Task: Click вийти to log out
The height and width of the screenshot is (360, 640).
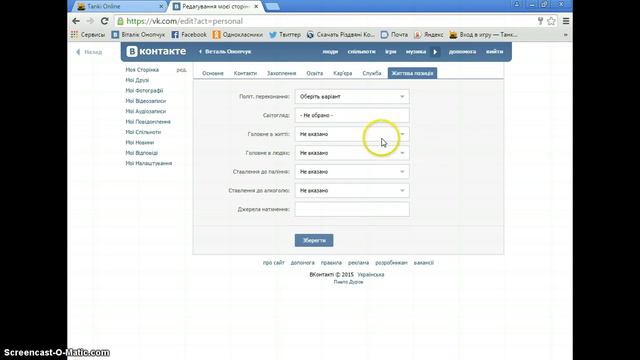Action: tap(494, 52)
